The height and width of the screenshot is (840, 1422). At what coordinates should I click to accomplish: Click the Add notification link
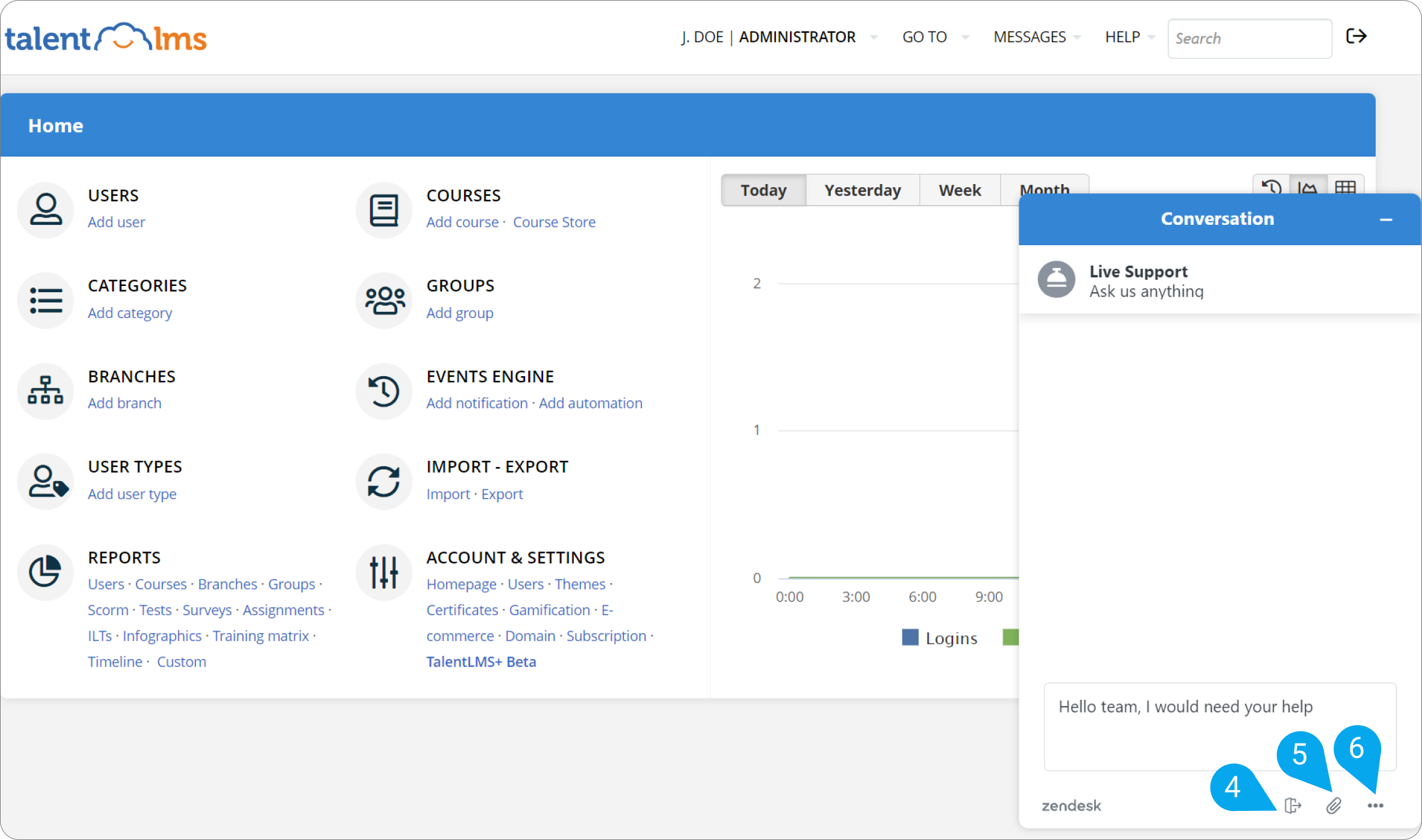(x=477, y=403)
